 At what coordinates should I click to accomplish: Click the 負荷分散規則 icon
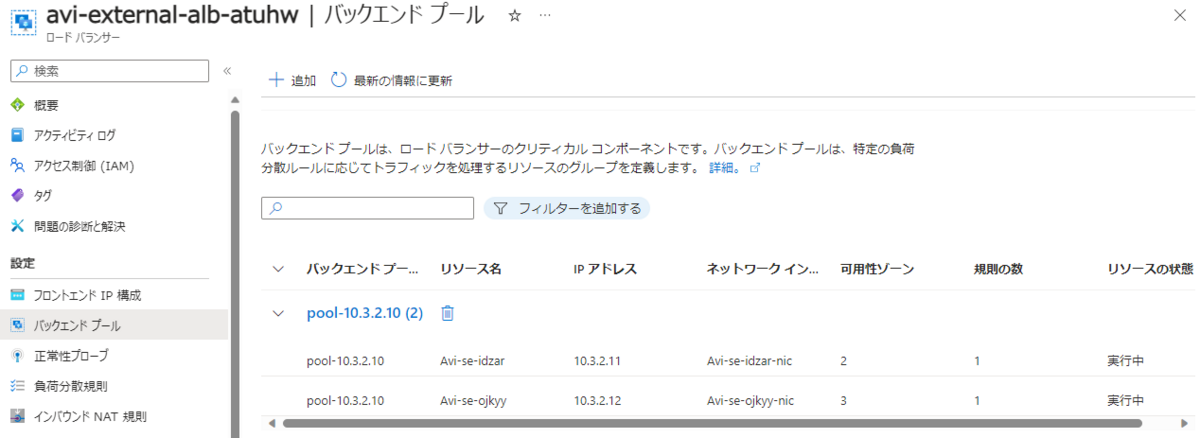pyautogui.click(x=17, y=385)
